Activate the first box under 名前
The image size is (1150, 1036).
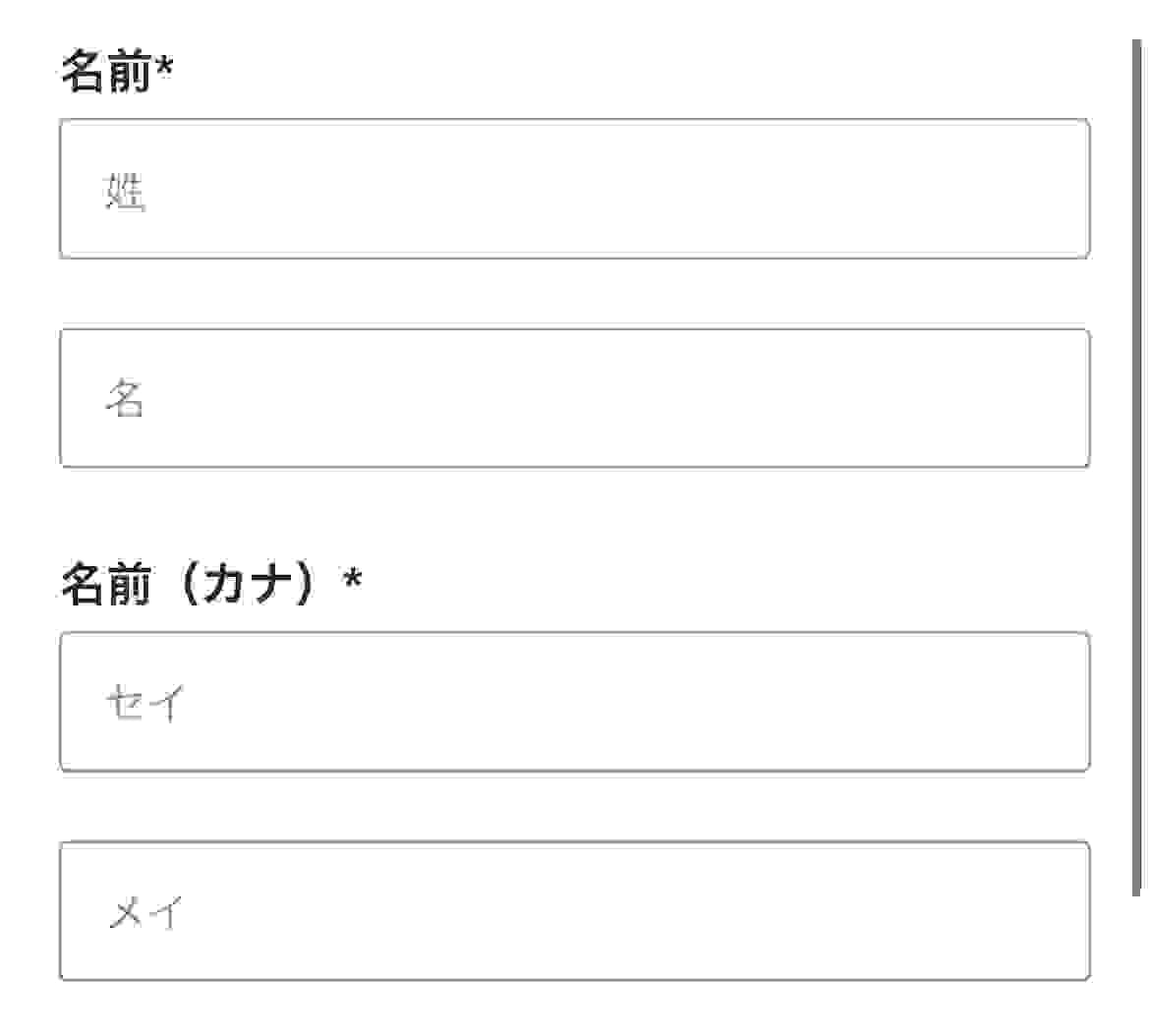coord(574,189)
